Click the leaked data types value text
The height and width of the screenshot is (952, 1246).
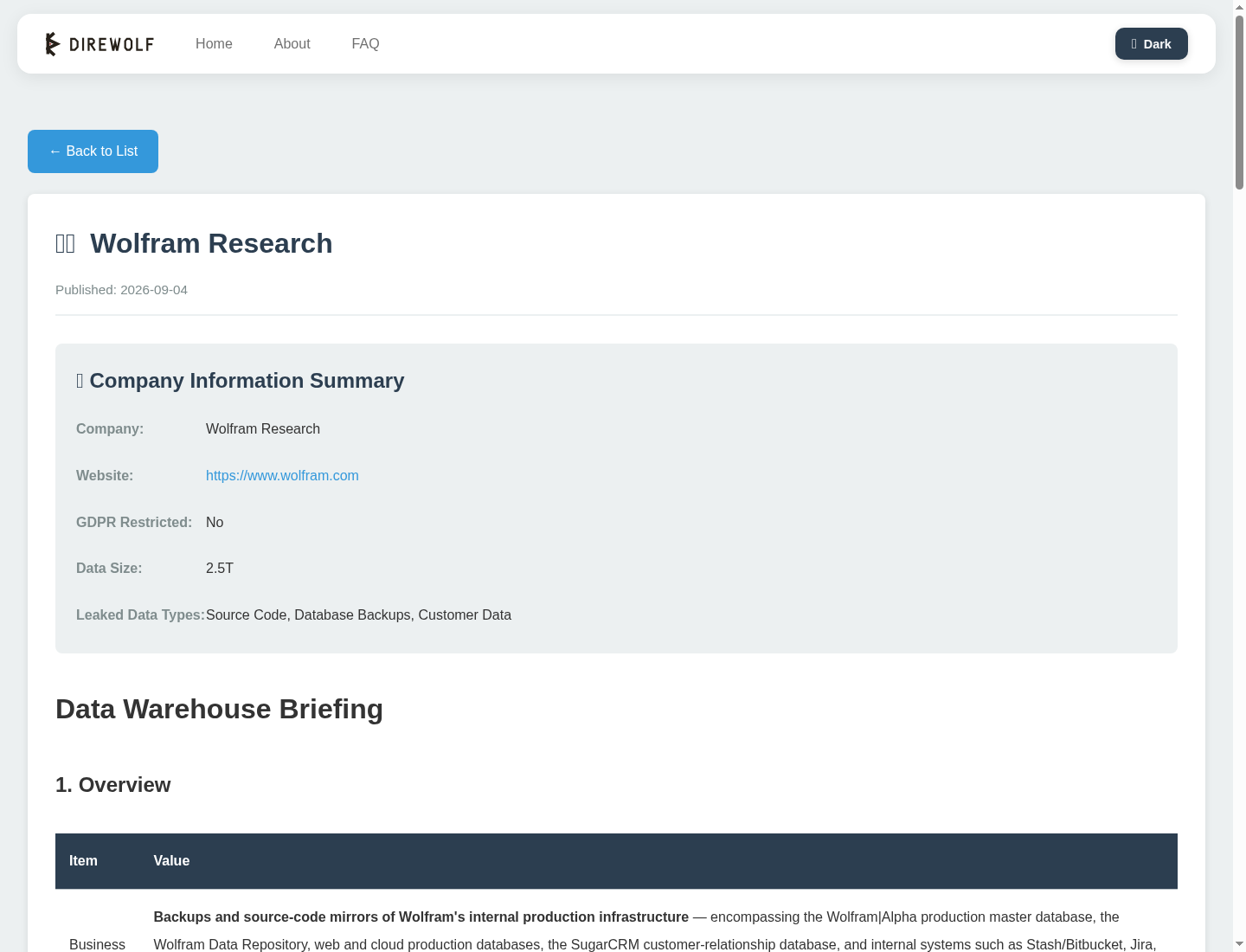(x=358, y=614)
